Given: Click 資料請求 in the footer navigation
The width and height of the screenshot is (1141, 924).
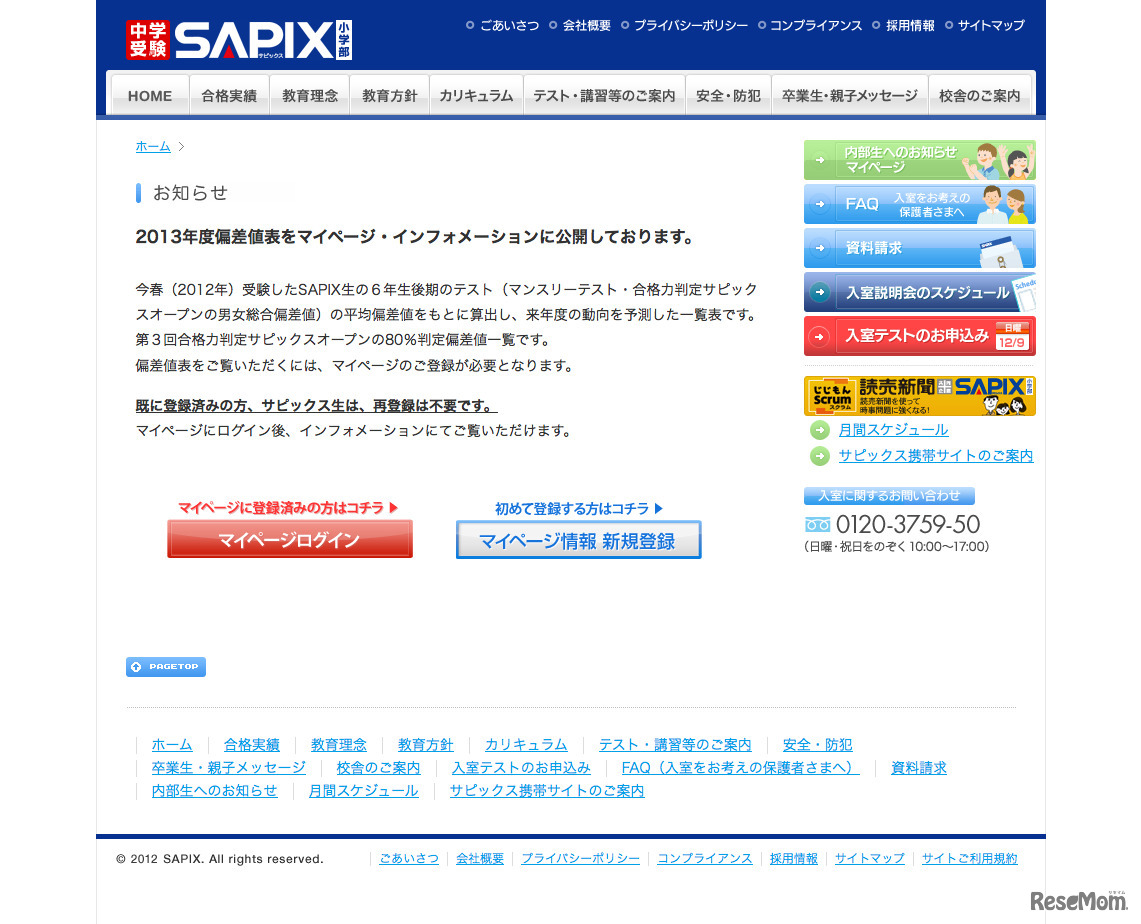Looking at the screenshot, I should click(919, 768).
